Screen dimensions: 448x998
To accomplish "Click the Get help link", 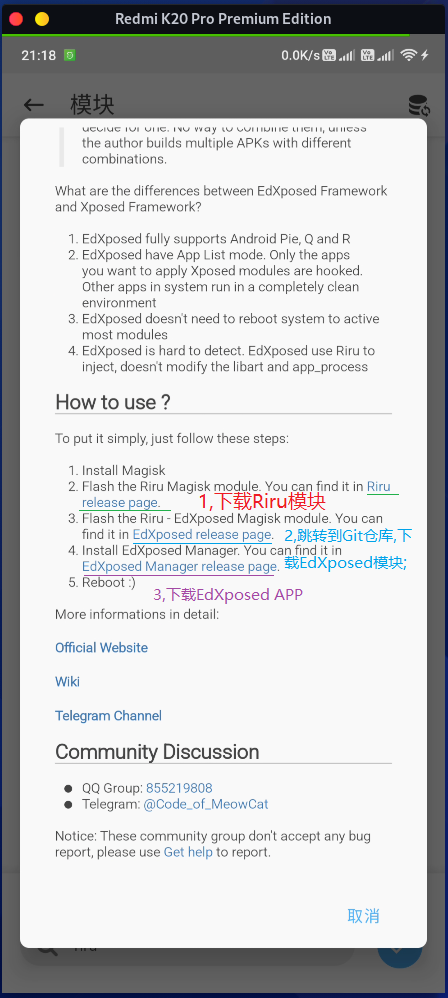I will 188,852.
